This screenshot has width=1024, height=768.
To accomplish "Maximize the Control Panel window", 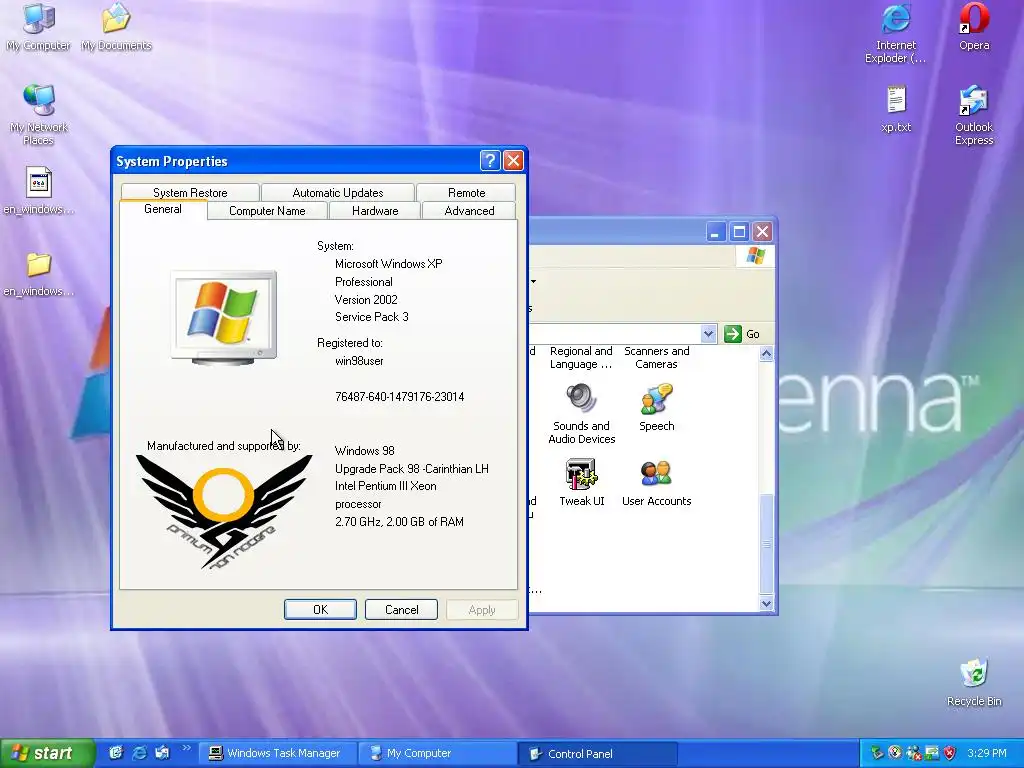I will click(739, 231).
